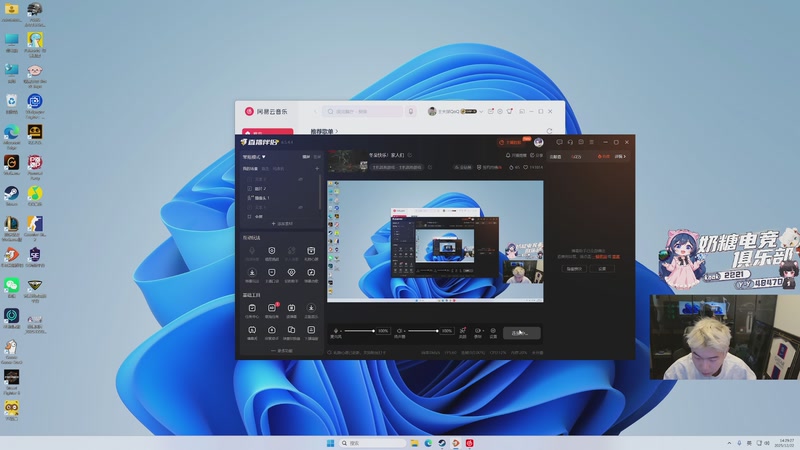Show the first hidden source via eye icon
The height and width of the screenshot is (450, 800).
pyautogui.click(x=301, y=179)
